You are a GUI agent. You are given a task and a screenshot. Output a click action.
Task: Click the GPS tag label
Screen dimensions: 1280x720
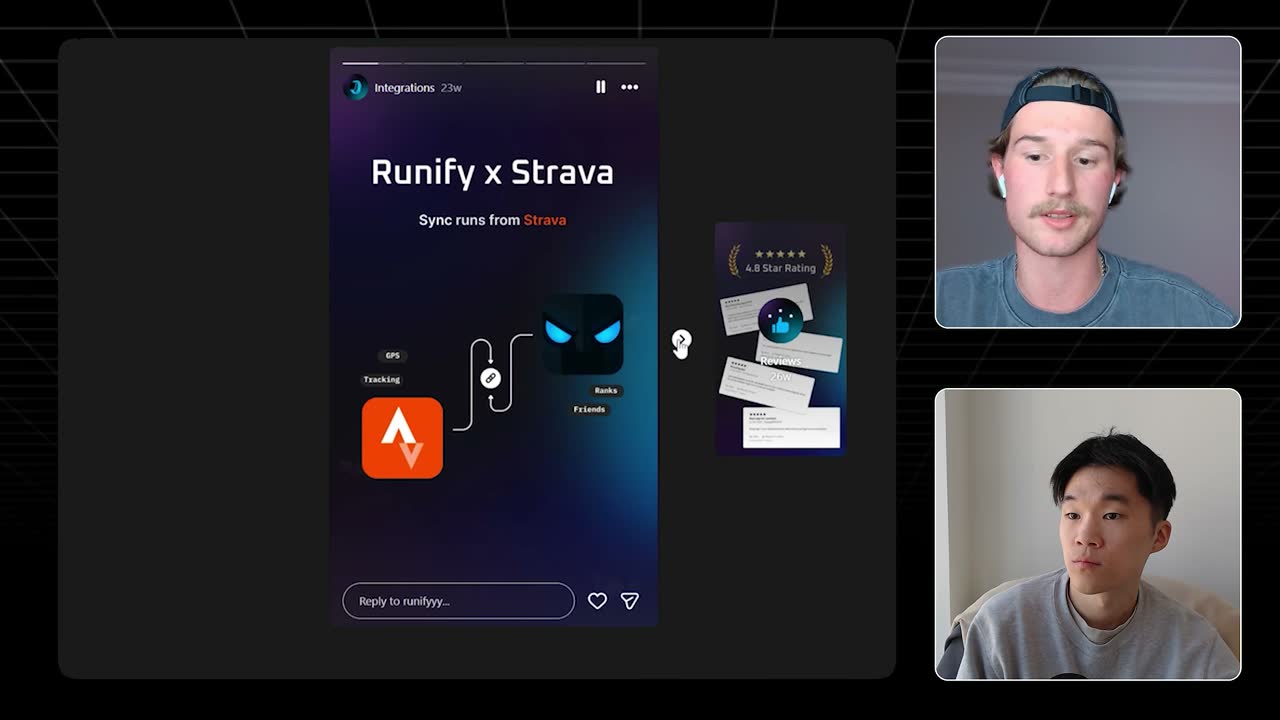[x=393, y=355]
